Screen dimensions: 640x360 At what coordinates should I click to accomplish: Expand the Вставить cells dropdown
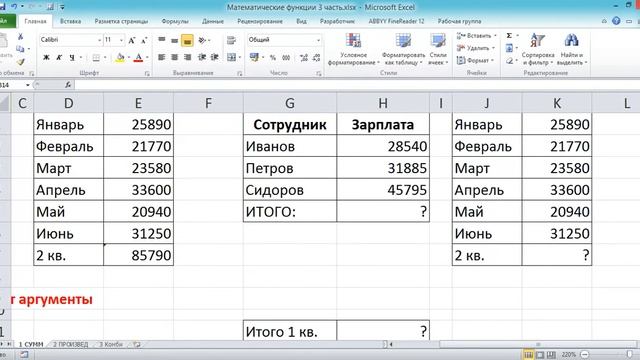pyautogui.click(x=495, y=36)
